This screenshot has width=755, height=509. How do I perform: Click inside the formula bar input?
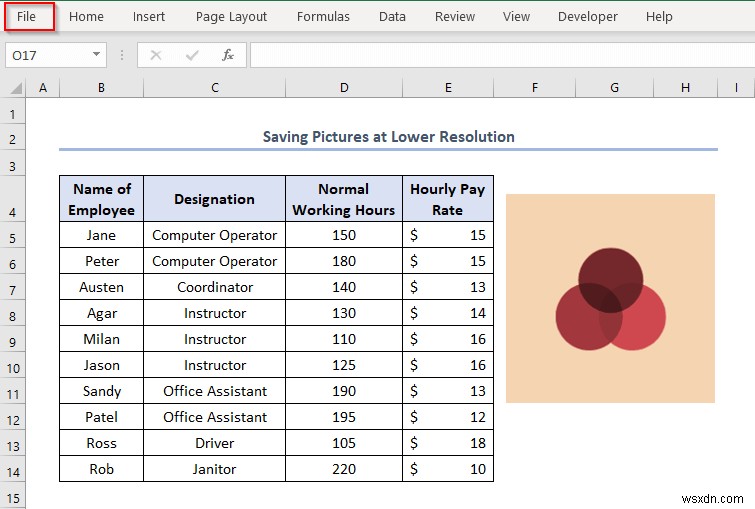pyautogui.click(x=500, y=55)
